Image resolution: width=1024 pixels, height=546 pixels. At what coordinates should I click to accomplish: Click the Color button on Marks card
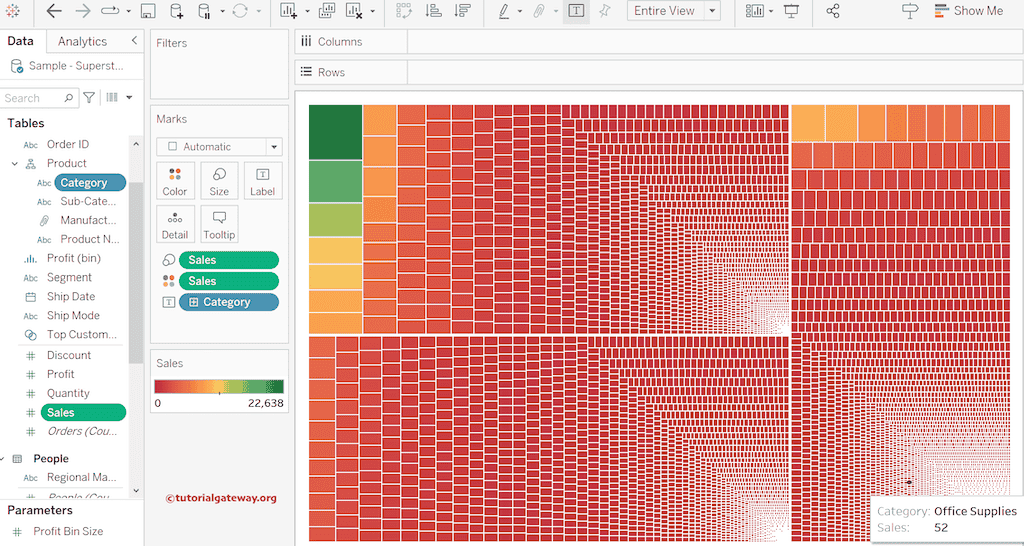tap(174, 181)
